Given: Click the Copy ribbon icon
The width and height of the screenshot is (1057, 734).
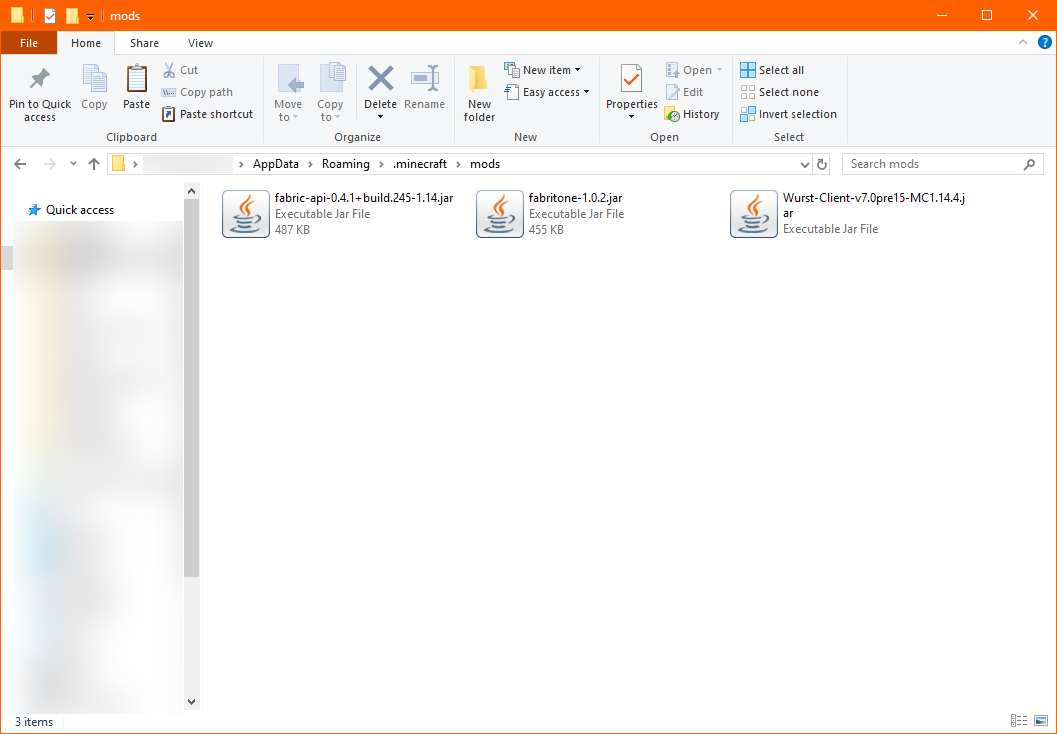Looking at the screenshot, I should 94,80.
